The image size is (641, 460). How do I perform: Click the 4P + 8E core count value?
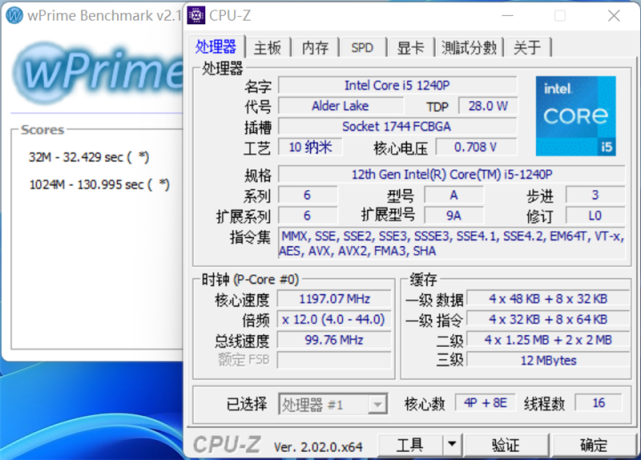(x=485, y=403)
